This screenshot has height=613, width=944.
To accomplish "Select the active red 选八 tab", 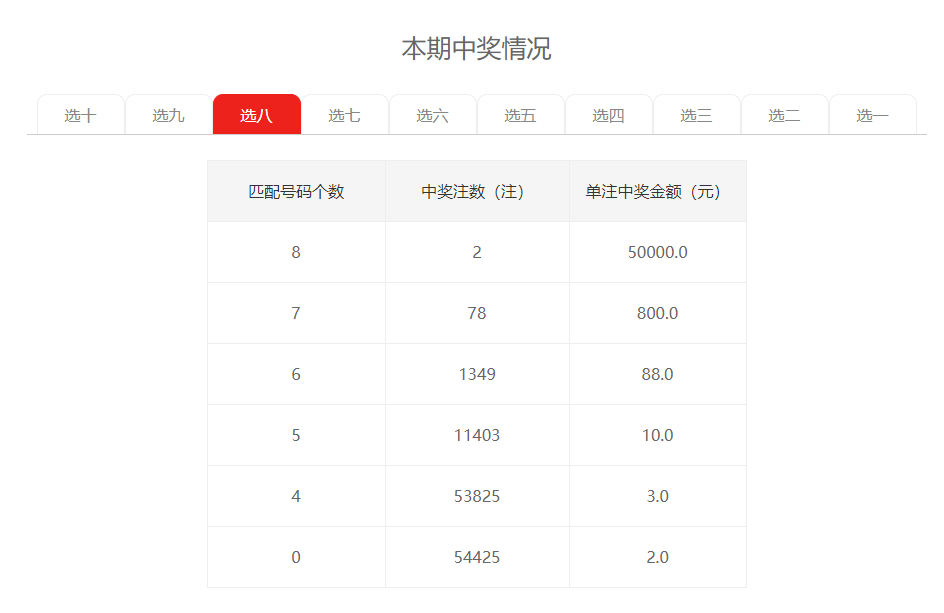I will [256, 115].
